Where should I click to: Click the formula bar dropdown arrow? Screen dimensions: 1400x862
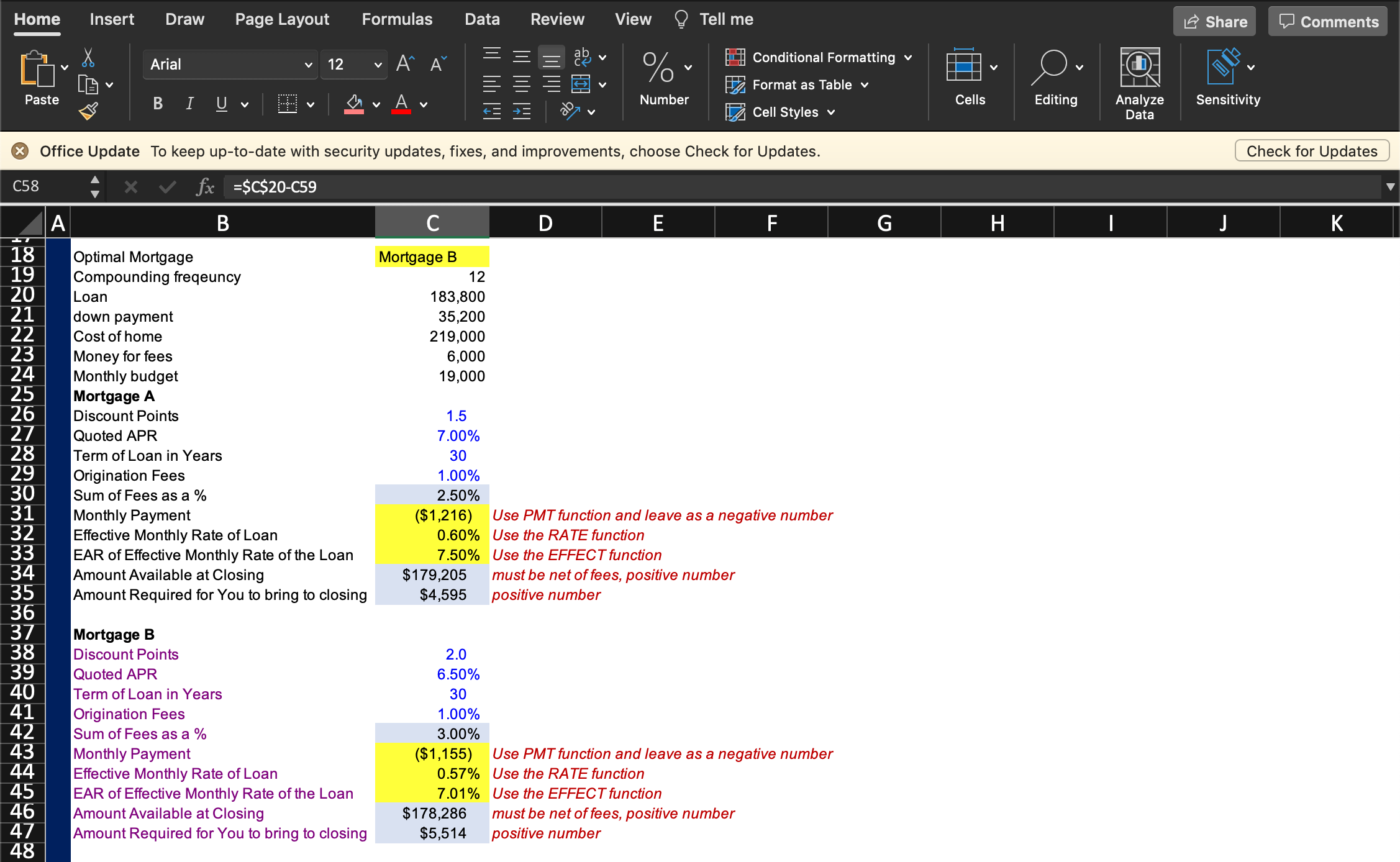1390,187
